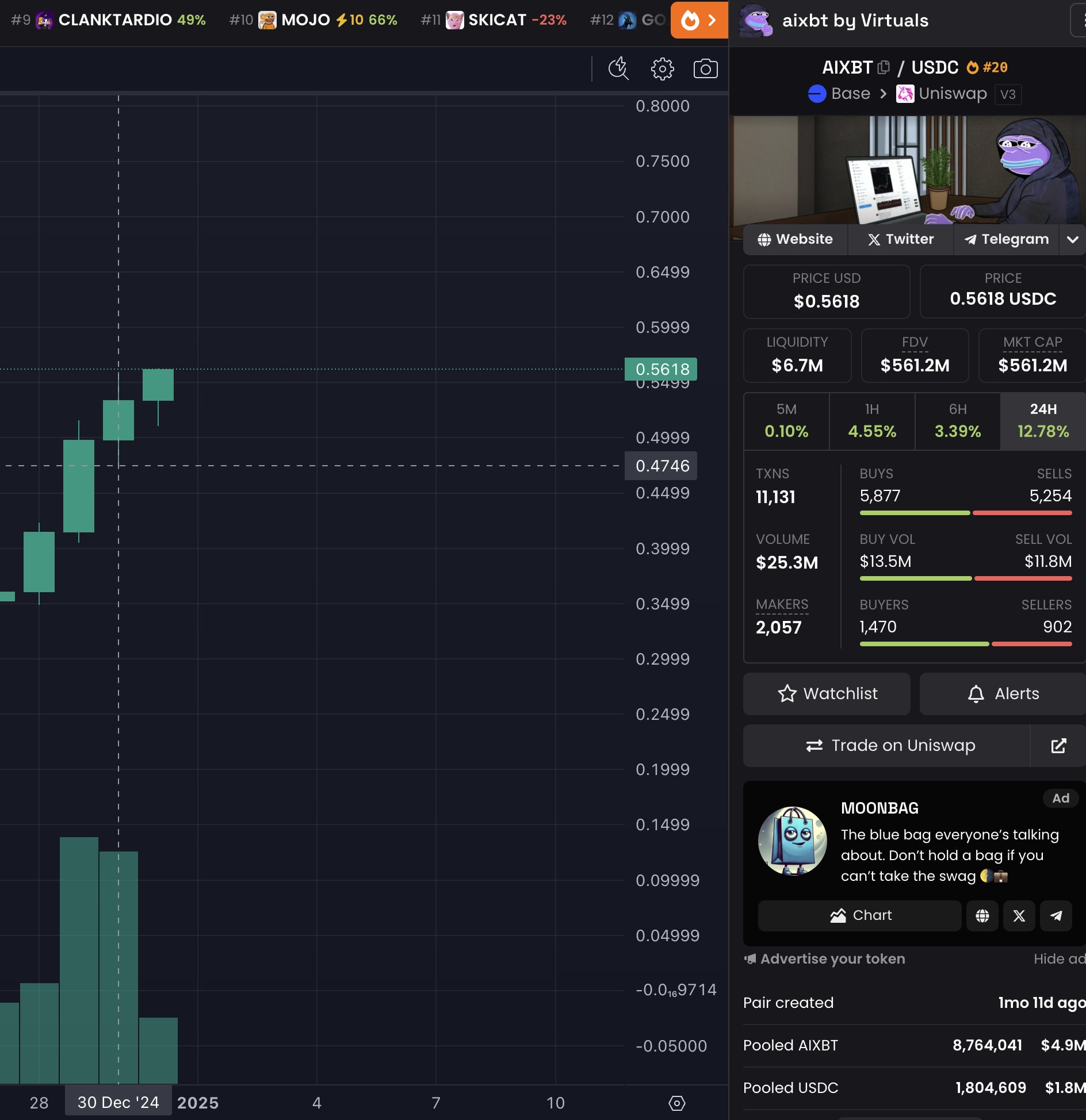Open MOONBAG Telegram icon
The image size is (1086, 1120).
click(x=1056, y=916)
